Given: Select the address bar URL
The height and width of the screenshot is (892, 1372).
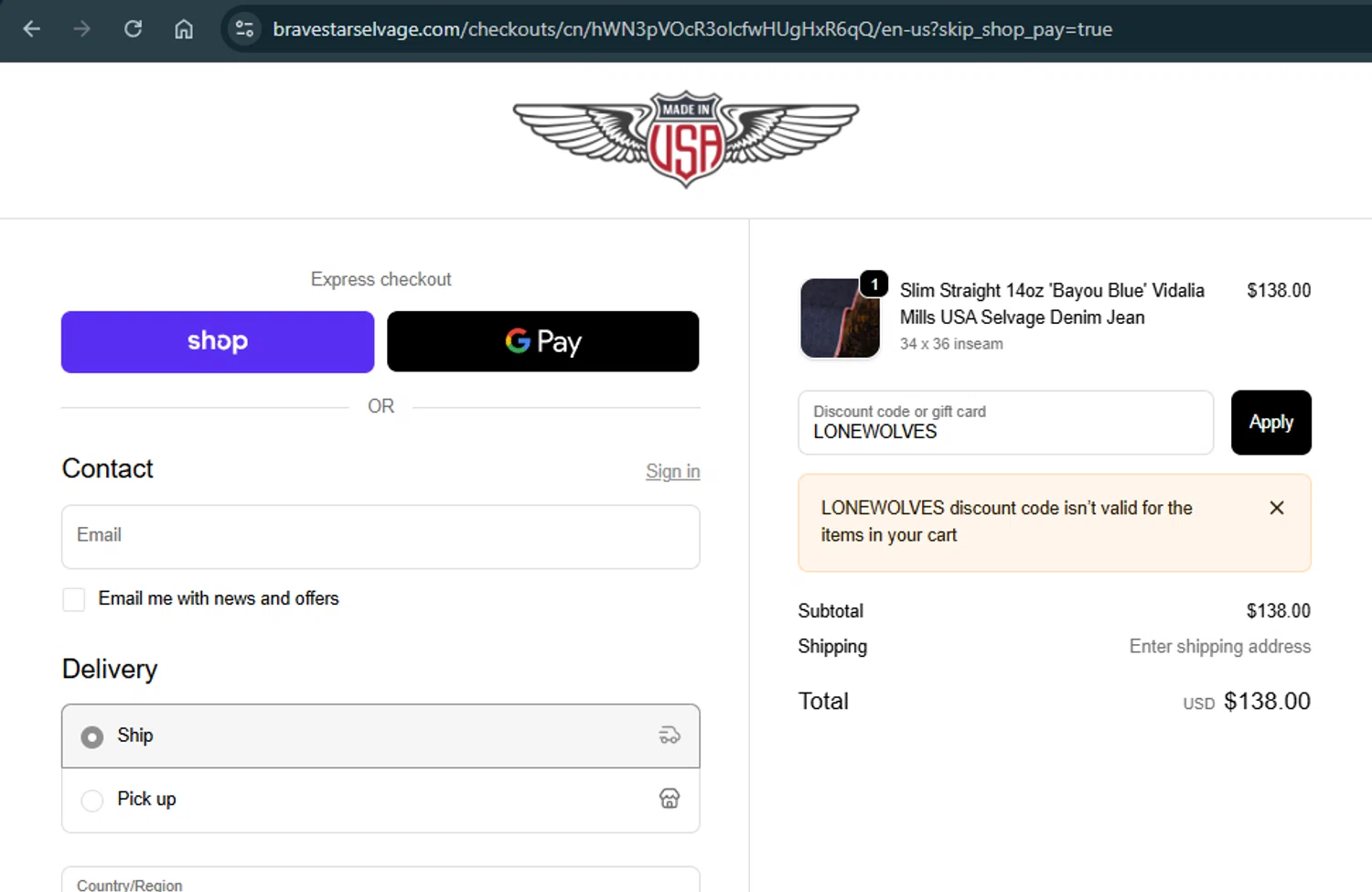Looking at the screenshot, I should 692,29.
